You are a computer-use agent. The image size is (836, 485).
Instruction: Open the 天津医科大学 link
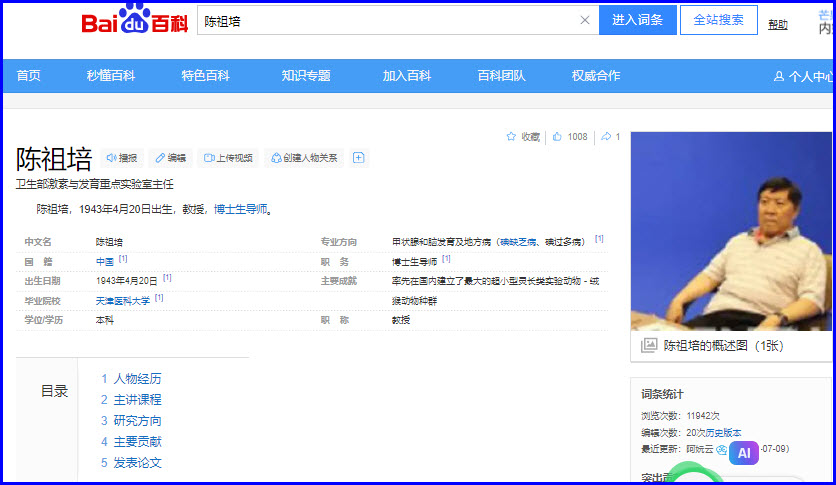[x=124, y=300]
